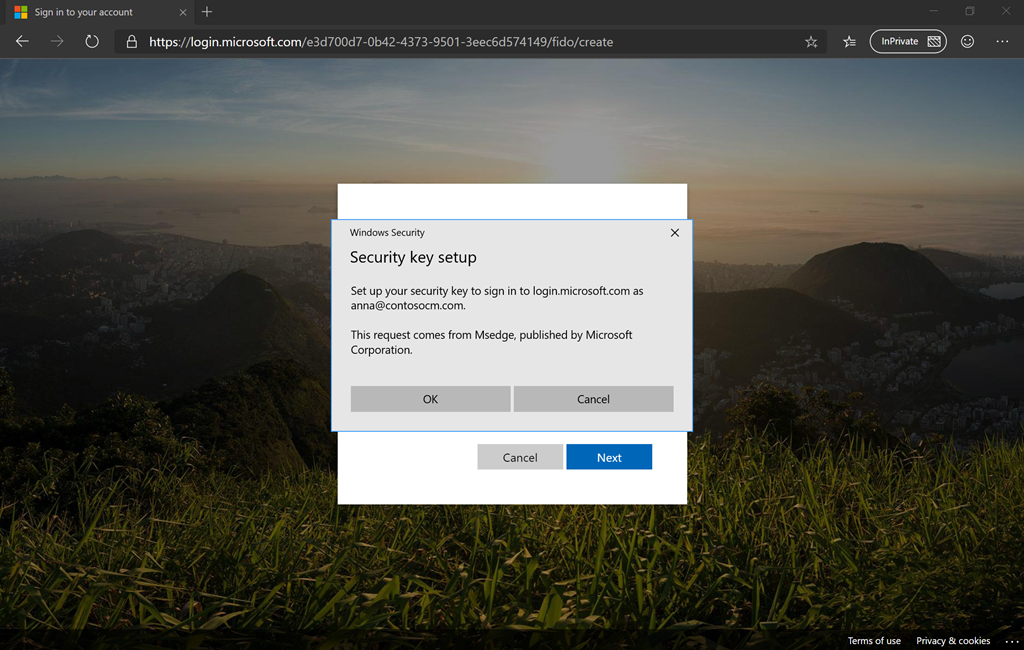Image resolution: width=1024 pixels, height=650 pixels.
Task: Open the favorites list icon
Action: (849, 42)
